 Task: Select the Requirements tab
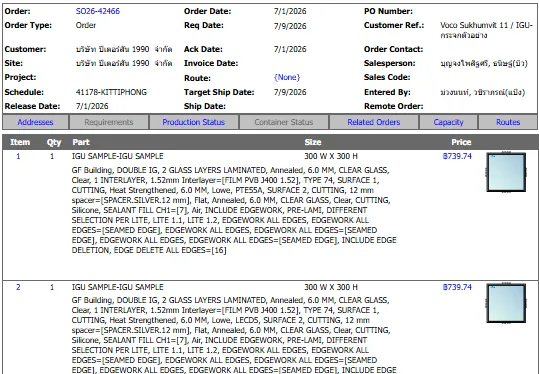pos(109,122)
